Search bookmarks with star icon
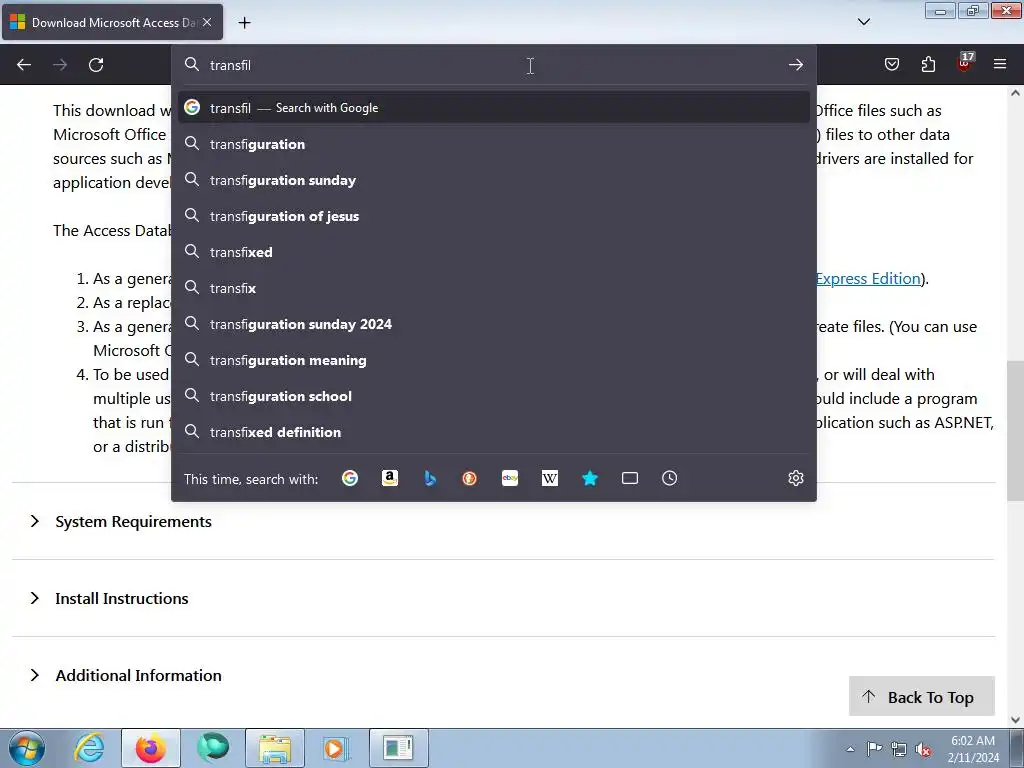This screenshot has width=1024, height=768. [x=590, y=478]
